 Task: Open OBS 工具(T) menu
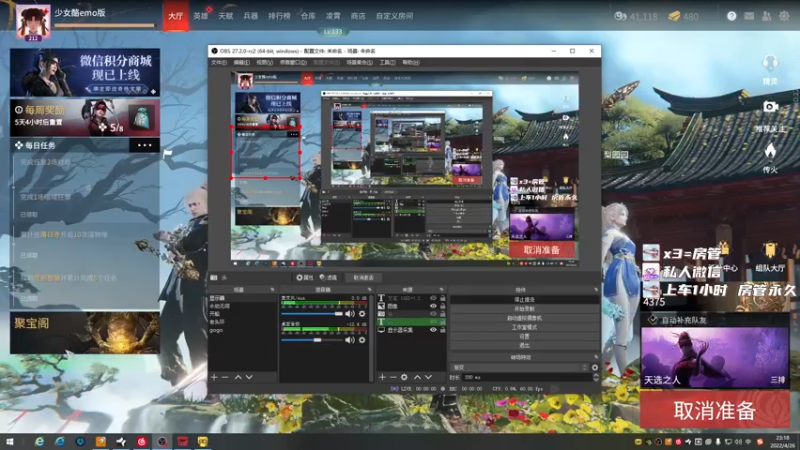tap(387, 63)
